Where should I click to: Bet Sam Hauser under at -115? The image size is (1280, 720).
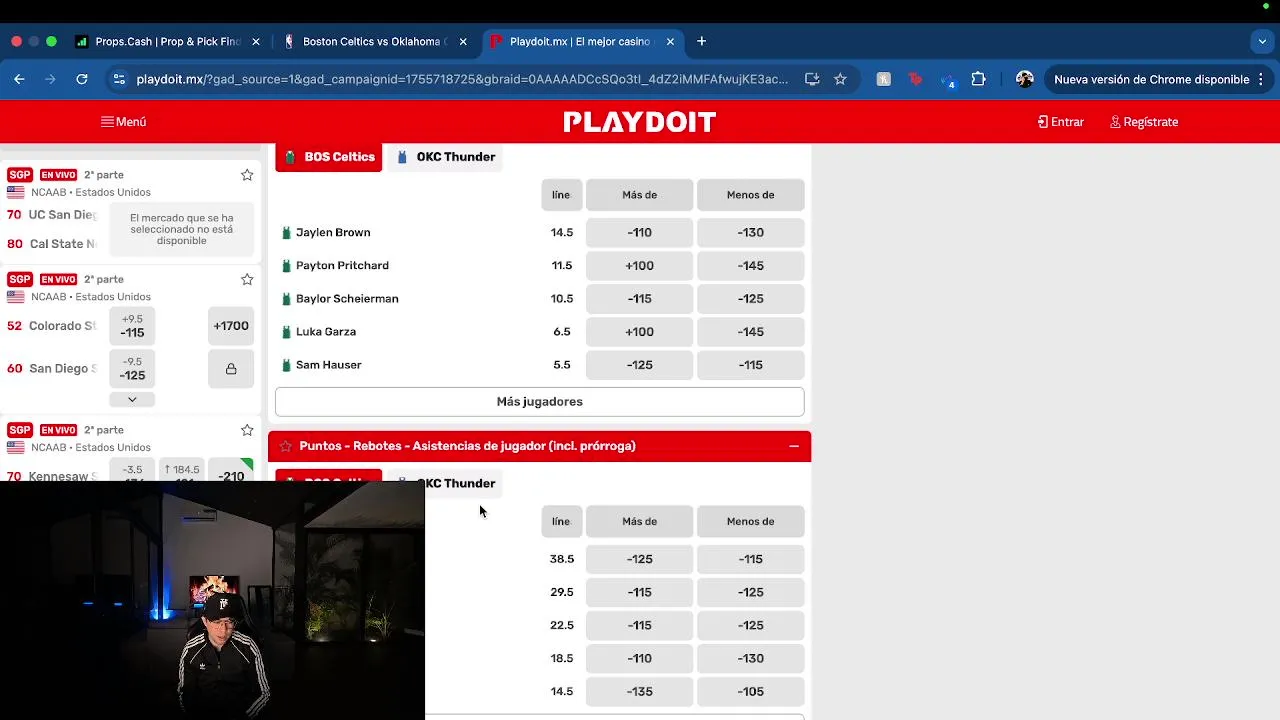750,364
